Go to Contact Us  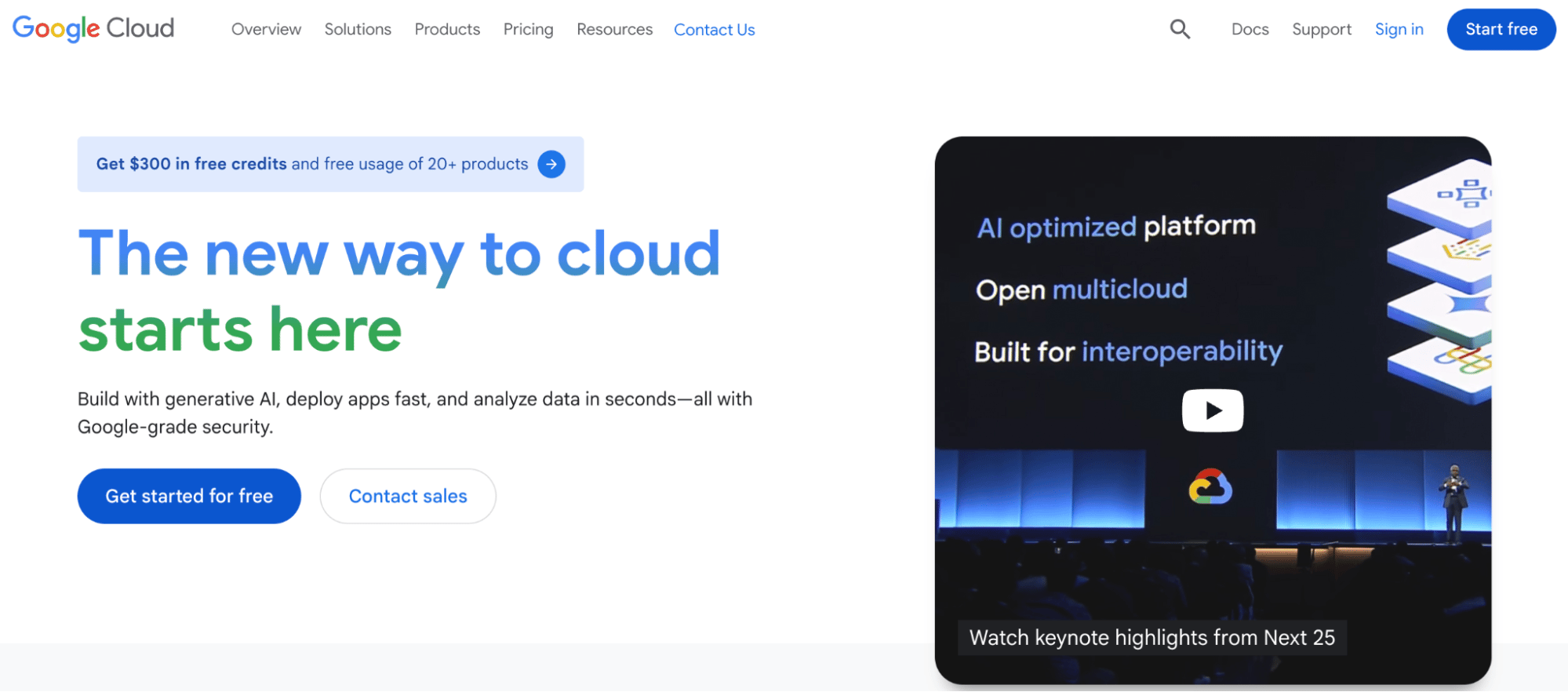coord(715,30)
